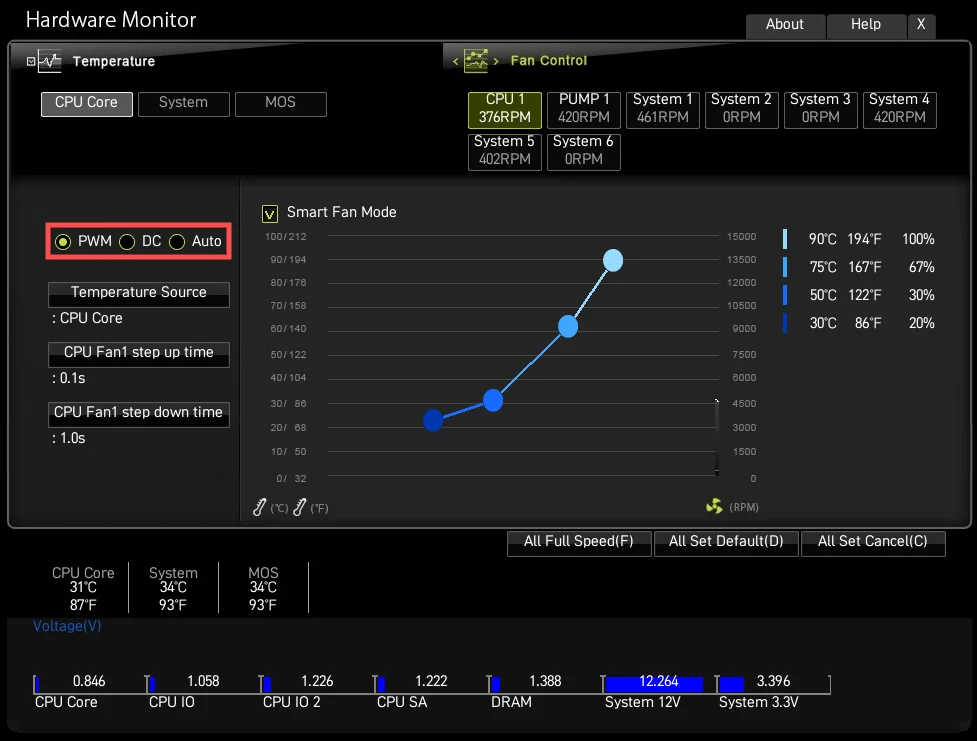Select the Celsius thermometer icon
The height and width of the screenshot is (741, 977).
pyautogui.click(x=259, y=507)
